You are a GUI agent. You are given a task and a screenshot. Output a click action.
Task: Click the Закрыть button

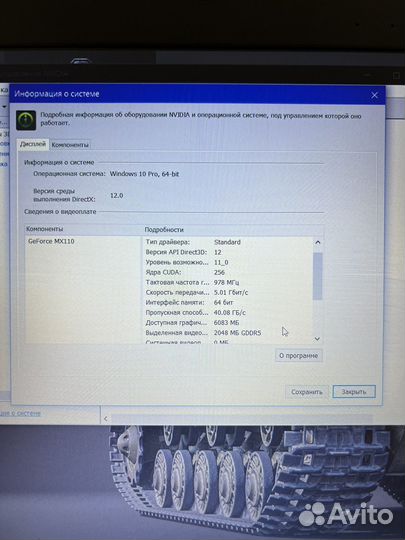pos(354,392)
